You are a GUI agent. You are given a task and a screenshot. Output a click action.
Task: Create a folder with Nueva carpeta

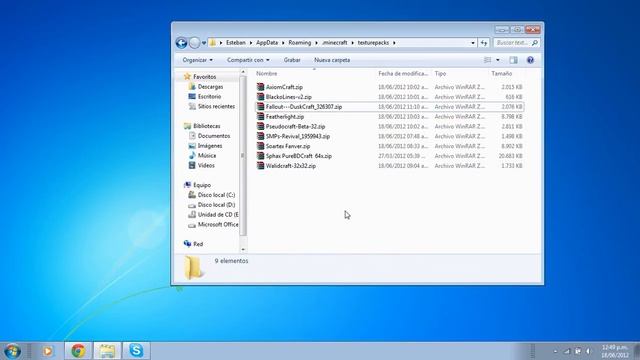[332, 60]
